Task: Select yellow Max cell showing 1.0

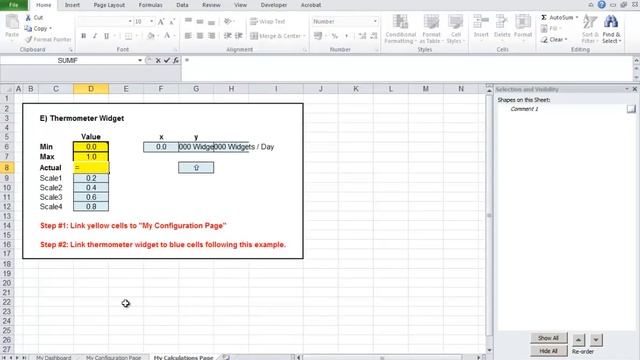Action: pos(91,157)
